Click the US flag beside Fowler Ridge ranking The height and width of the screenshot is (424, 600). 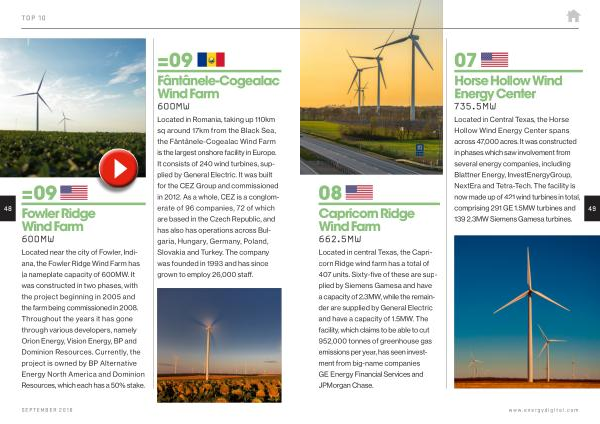74,193
